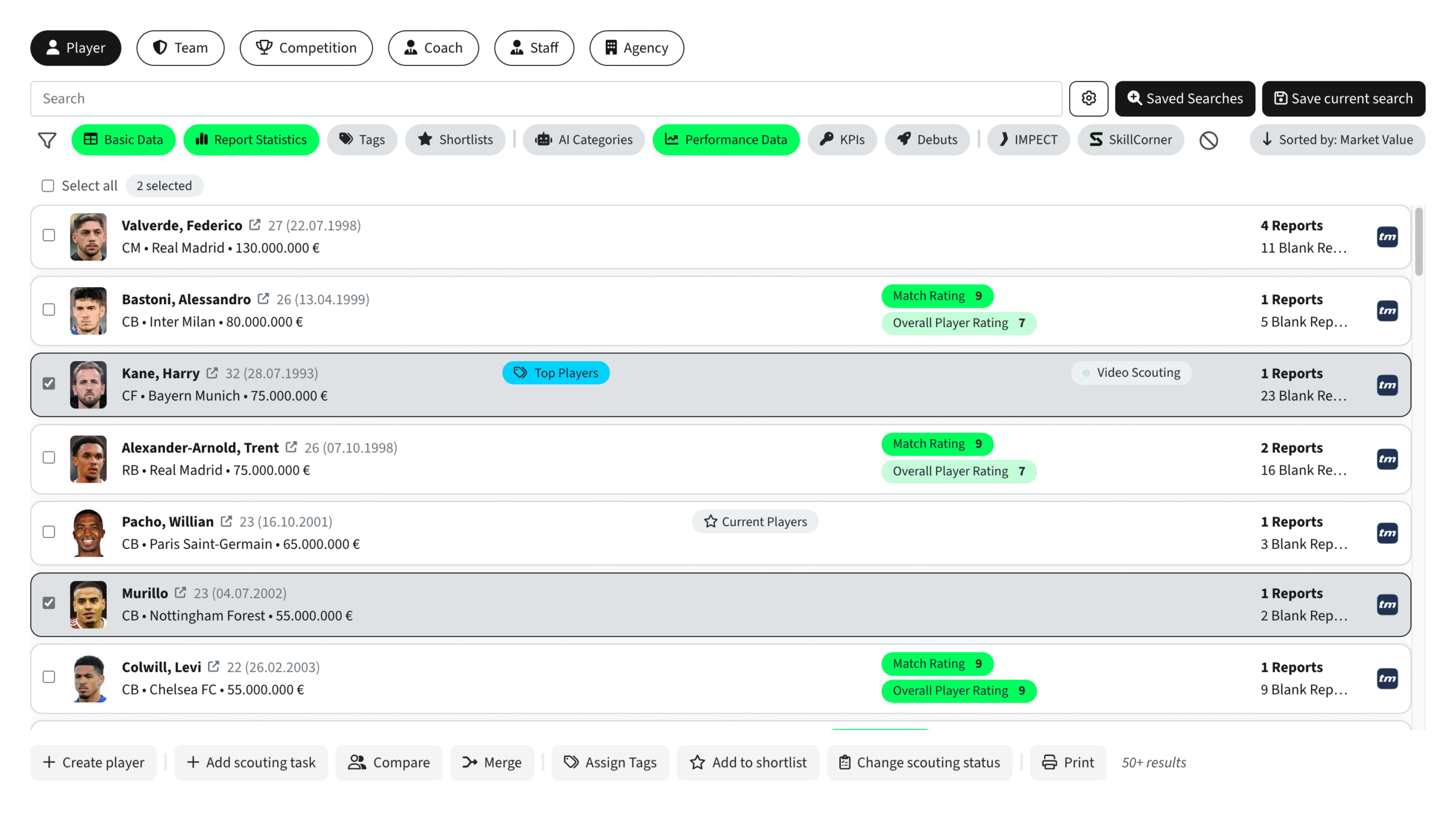Switch to the Coach tab
The image size is (1456, 819).
point(433,48)
